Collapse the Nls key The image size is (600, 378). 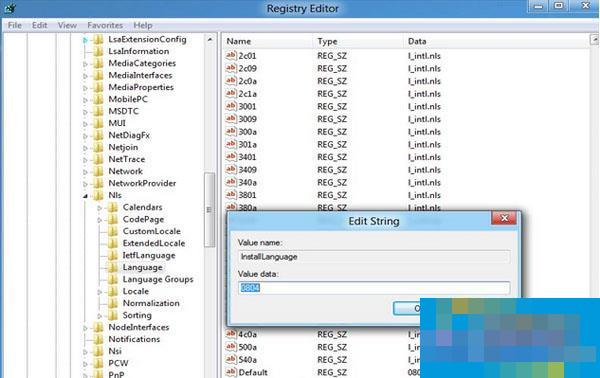85,196
